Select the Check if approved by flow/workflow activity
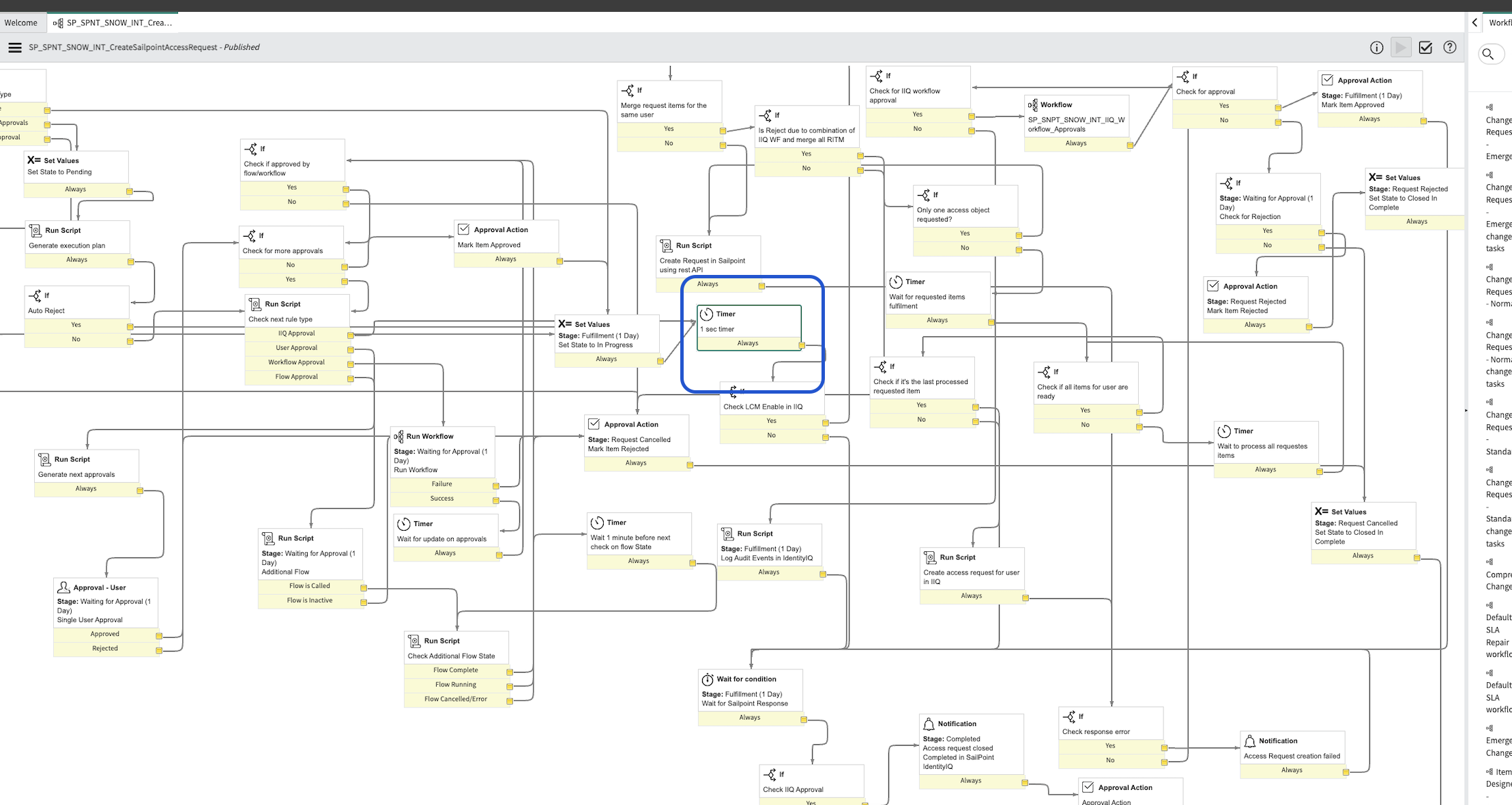 [293, 174]
